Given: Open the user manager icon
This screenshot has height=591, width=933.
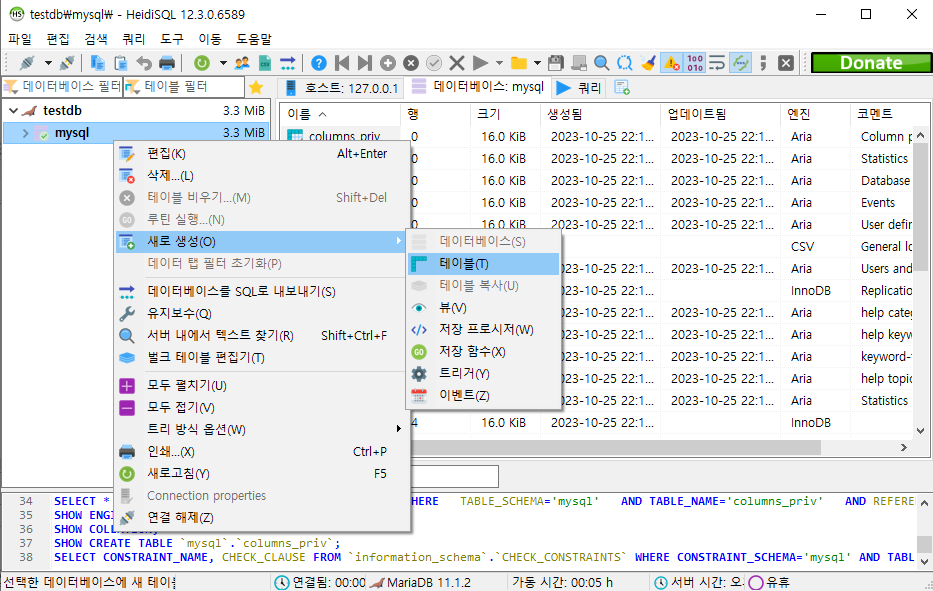Looking at the screenshot, I should [242, 62].
